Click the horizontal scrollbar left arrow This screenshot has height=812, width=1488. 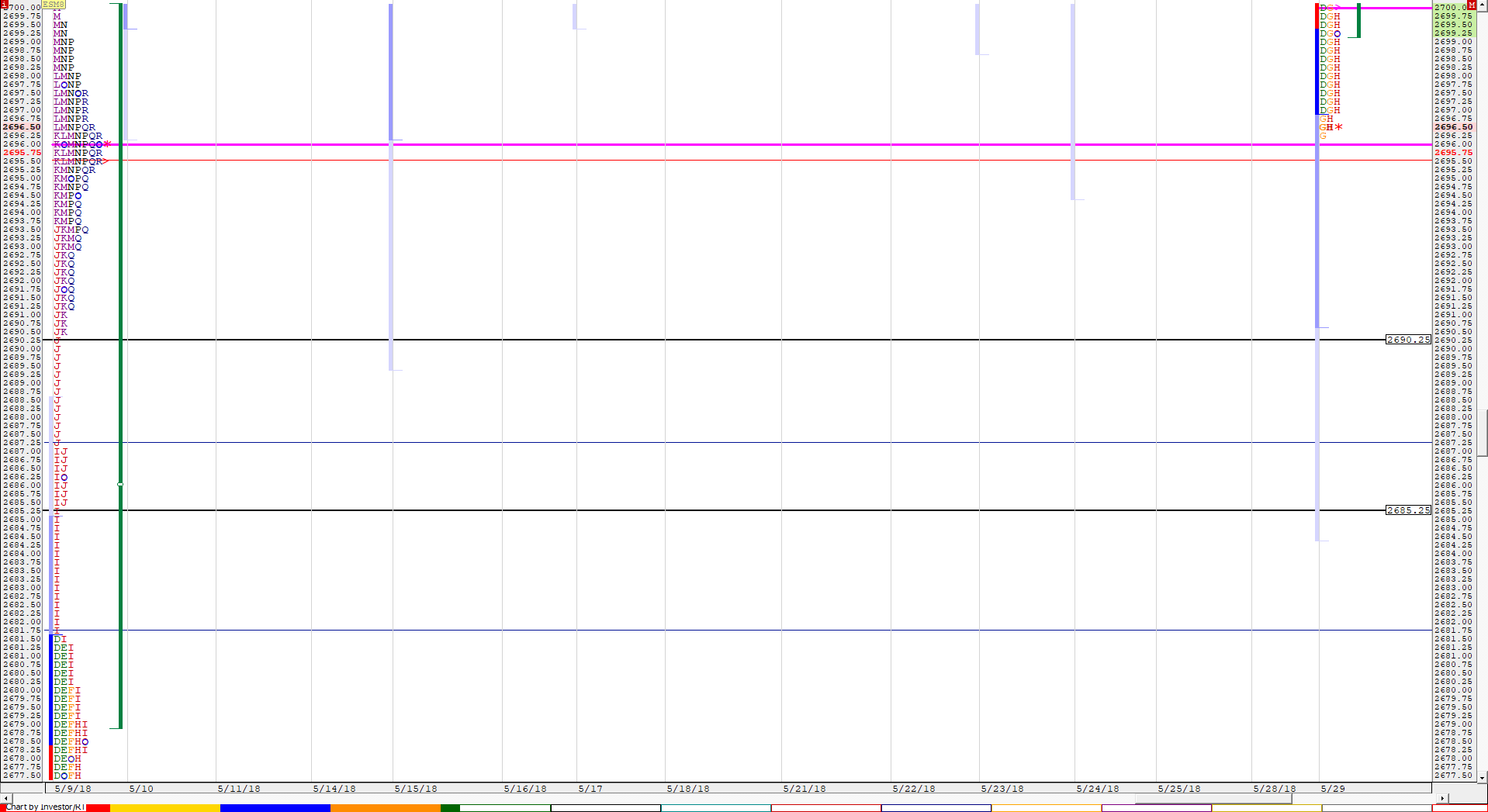tap(5, 798)
